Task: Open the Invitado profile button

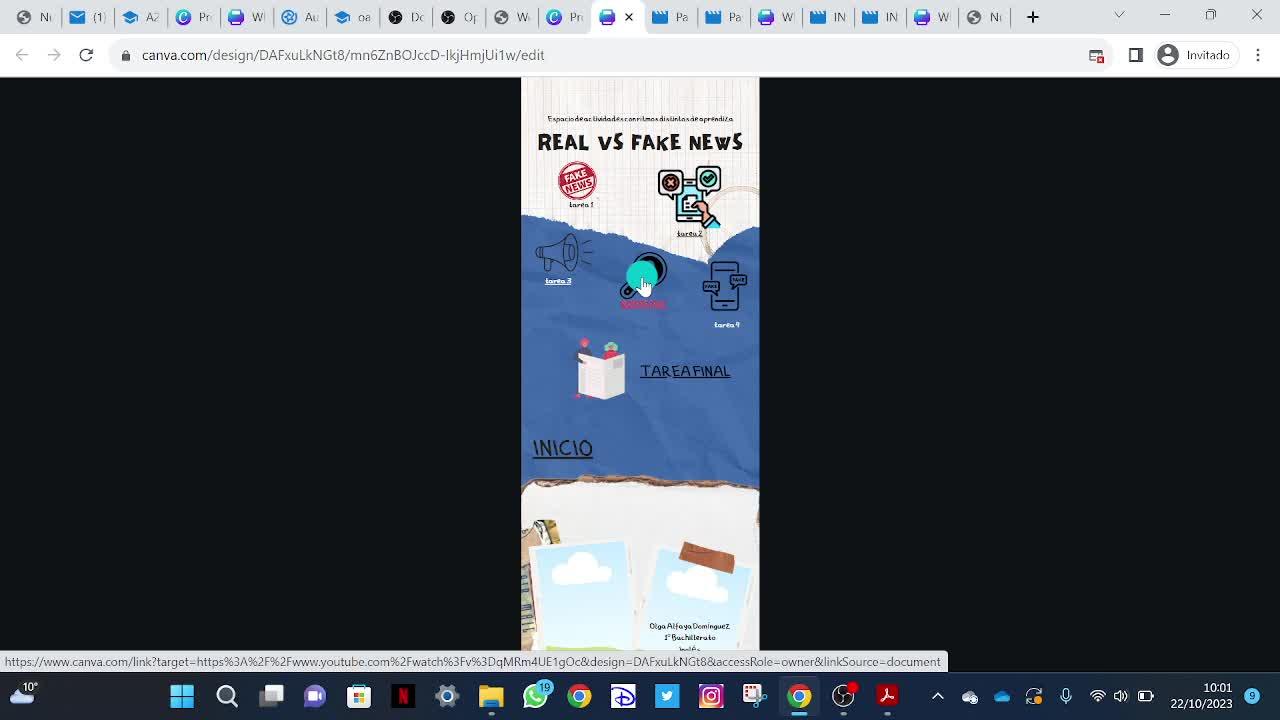Action: [x=1195, y=55]
